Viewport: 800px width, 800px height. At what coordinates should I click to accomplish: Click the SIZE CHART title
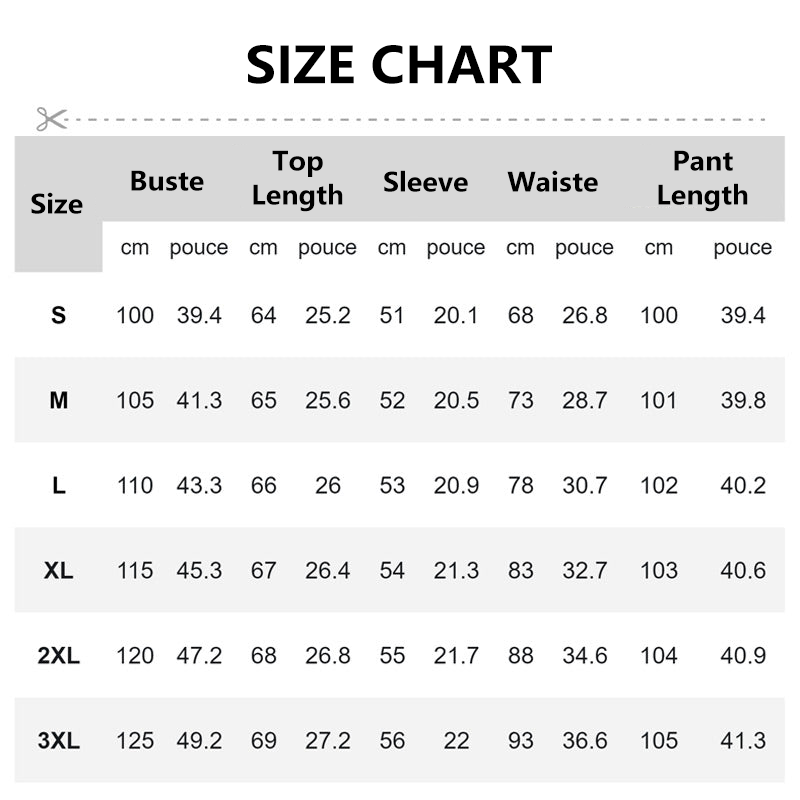tap(399, 65)
